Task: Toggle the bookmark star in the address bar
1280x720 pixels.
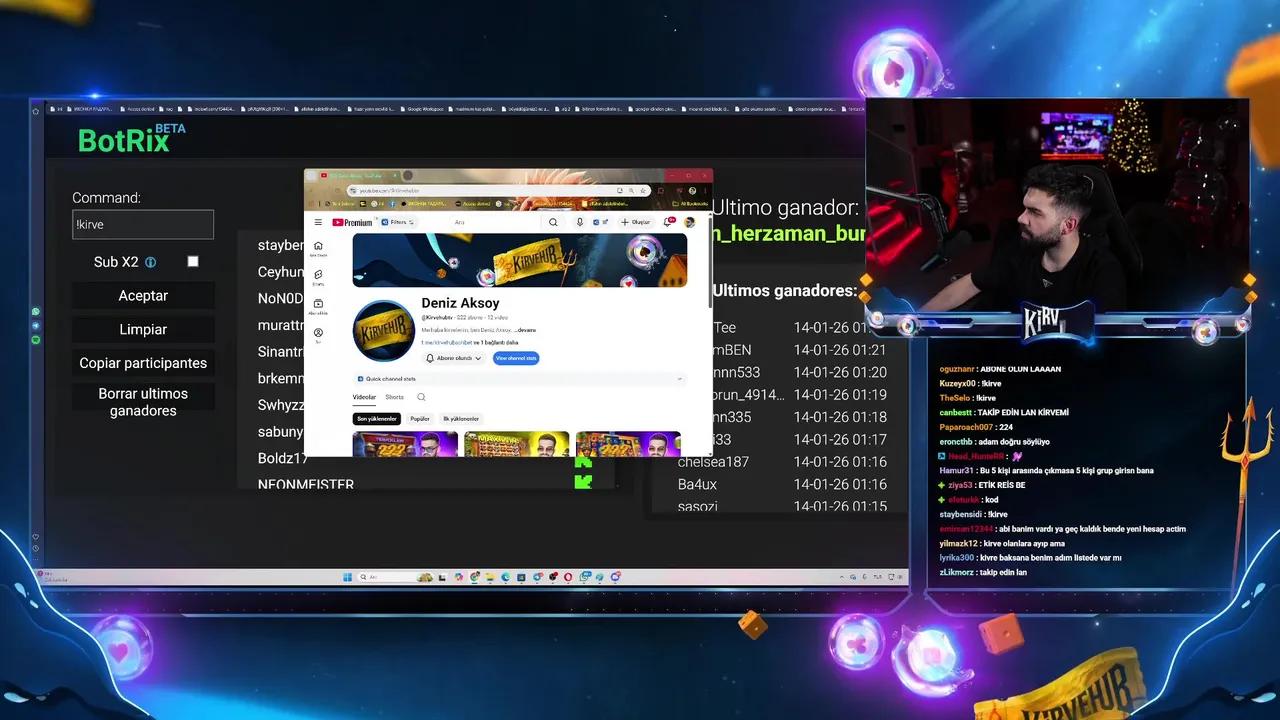Action: tap(641, 191)
